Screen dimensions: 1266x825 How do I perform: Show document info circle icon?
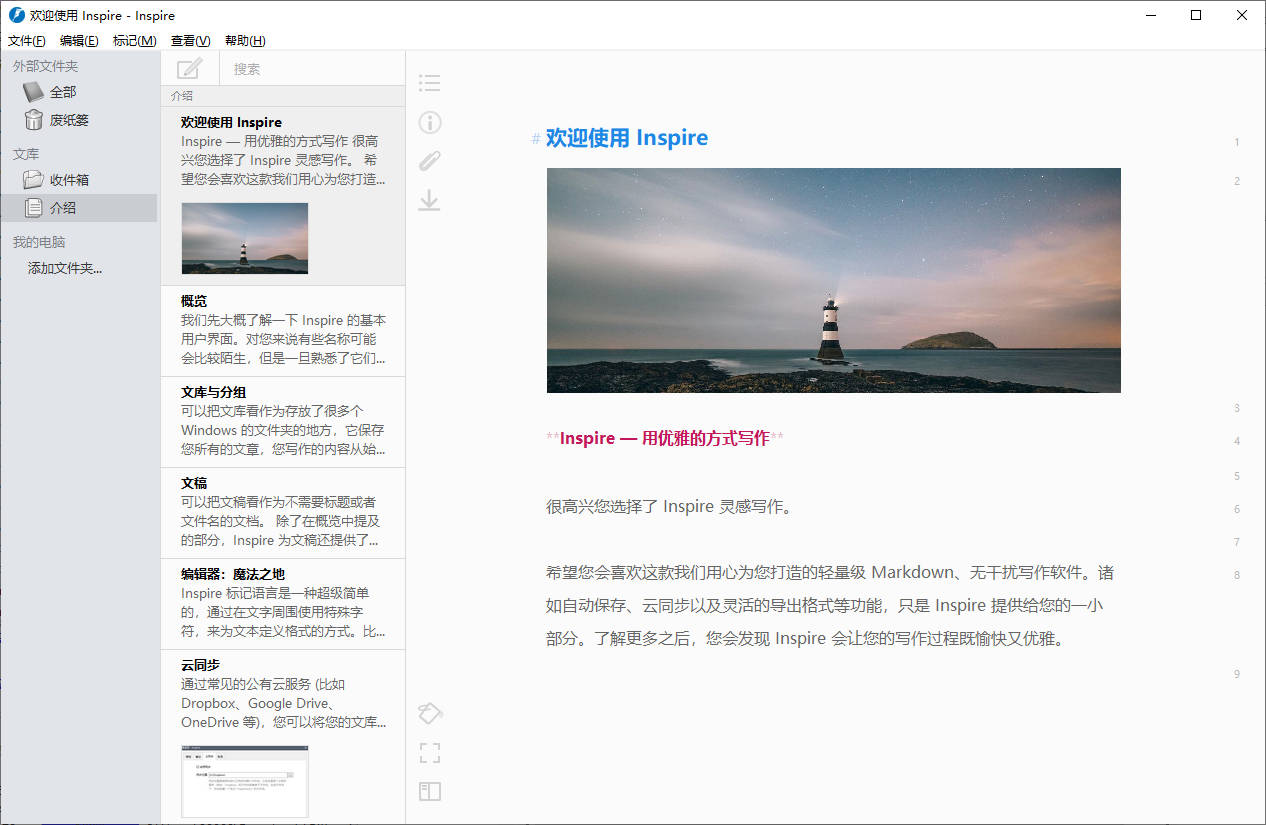click(x=430, y=122)
